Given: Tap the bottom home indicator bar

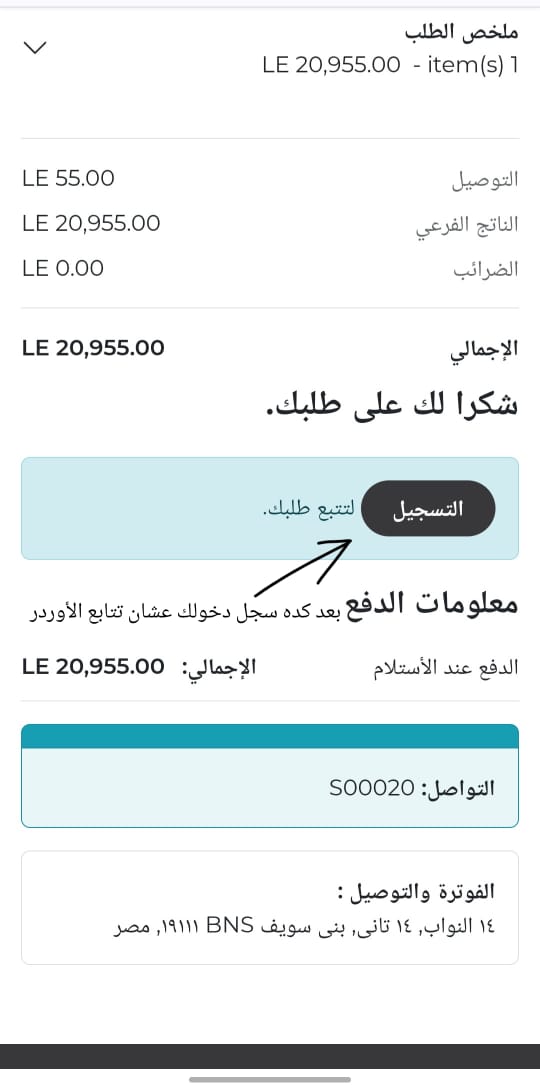Looking at the screenshot, I should (x=270, y=1079).
